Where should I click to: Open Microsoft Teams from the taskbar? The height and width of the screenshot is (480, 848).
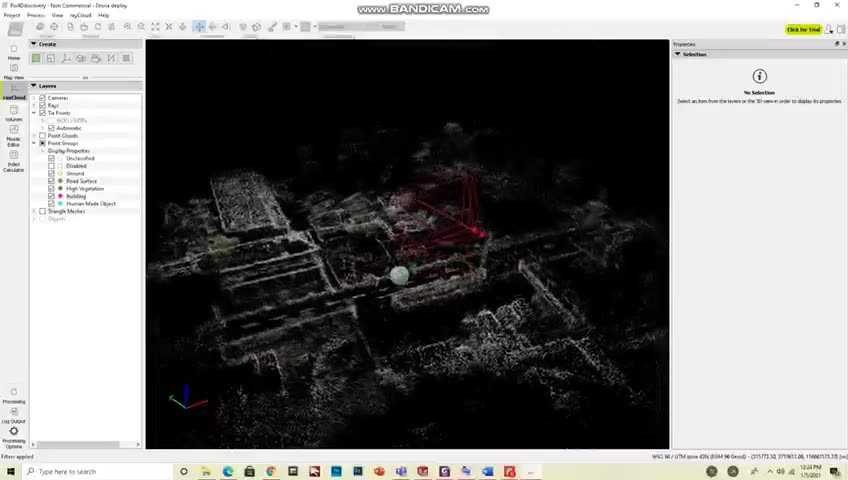coord(401,471)
